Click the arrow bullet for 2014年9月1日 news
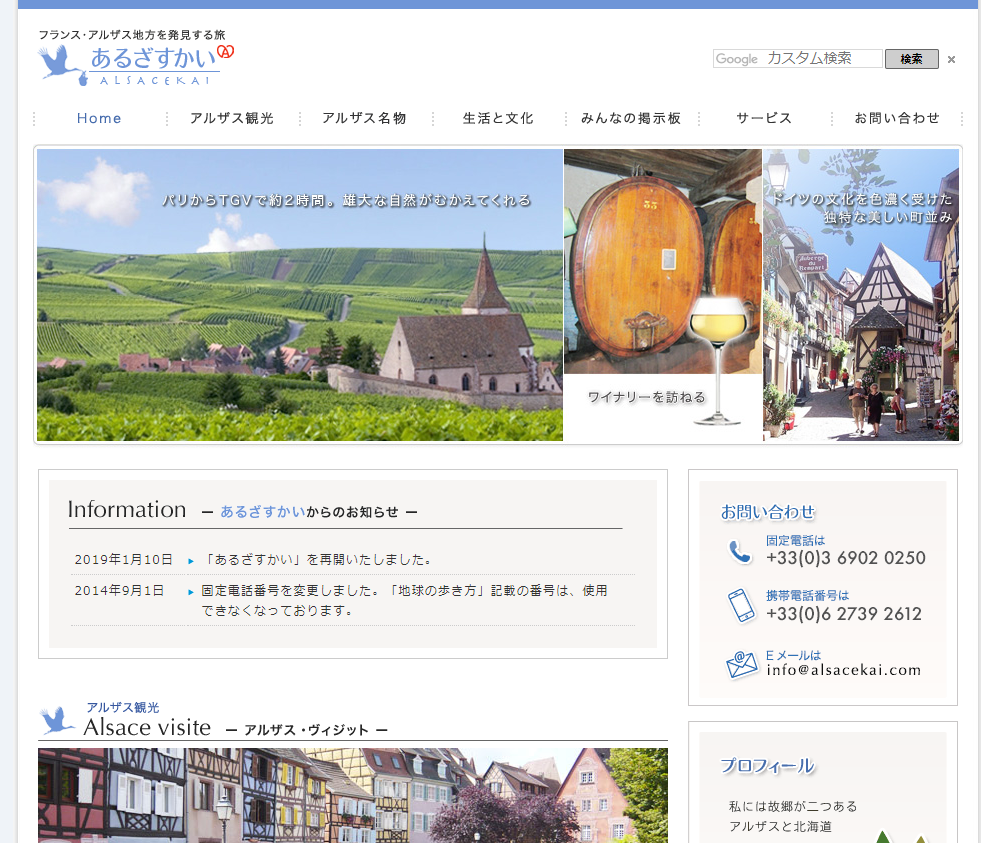Viewport: 981px width, 843px height. click(x=191, y=591)
